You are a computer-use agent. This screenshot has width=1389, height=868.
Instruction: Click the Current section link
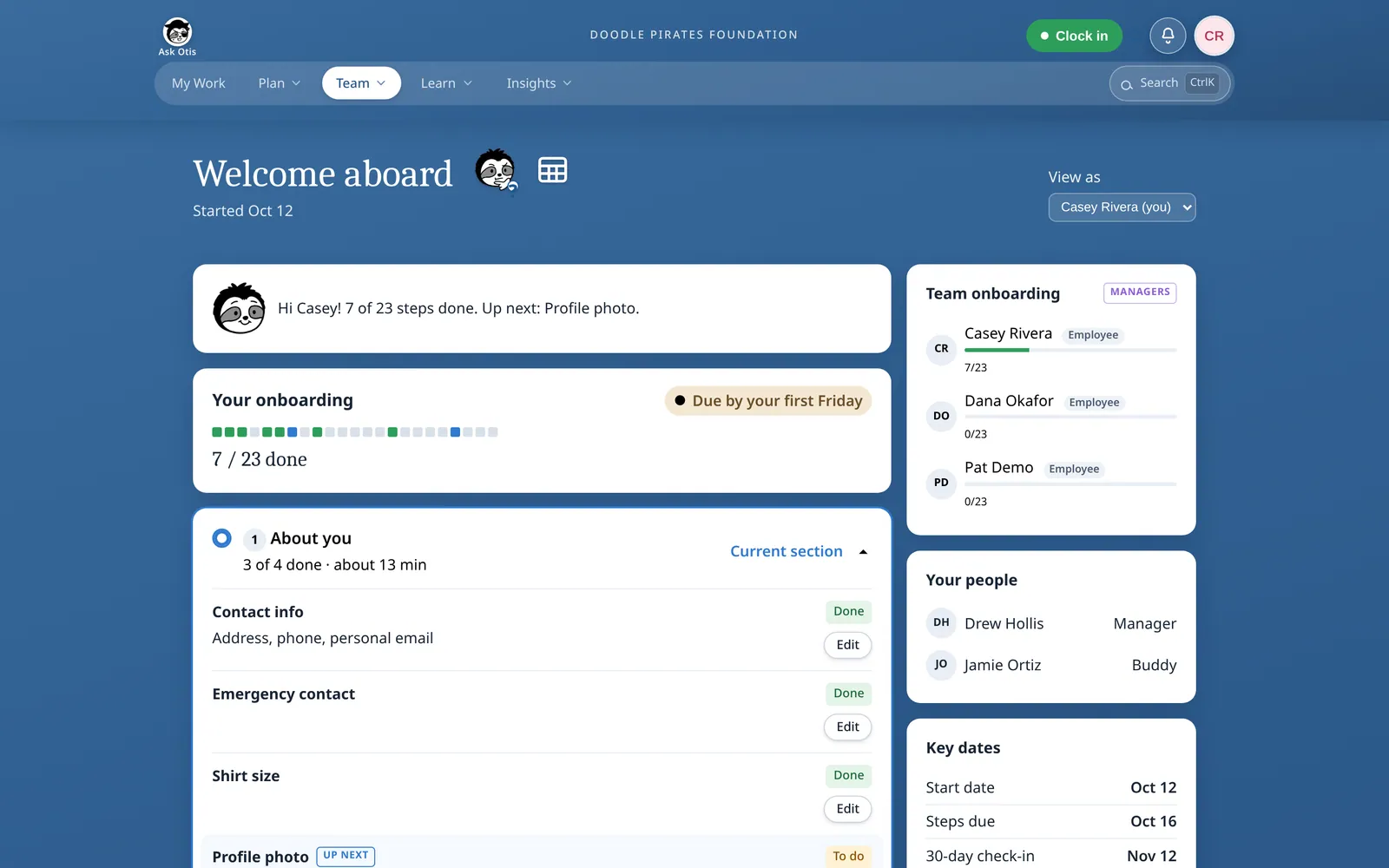pos(787,551)
